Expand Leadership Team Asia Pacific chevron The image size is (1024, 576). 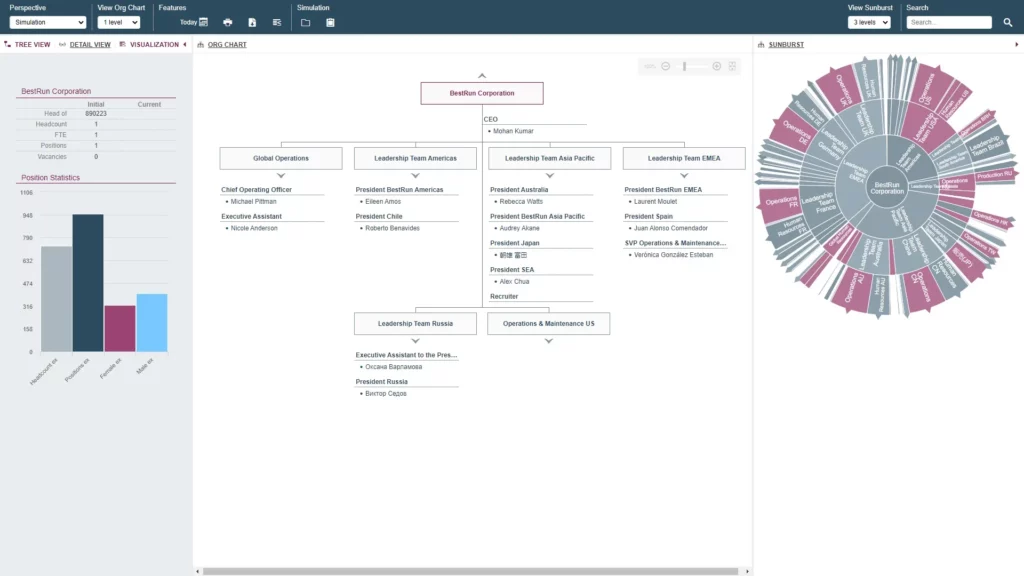[x=550, y=176]
